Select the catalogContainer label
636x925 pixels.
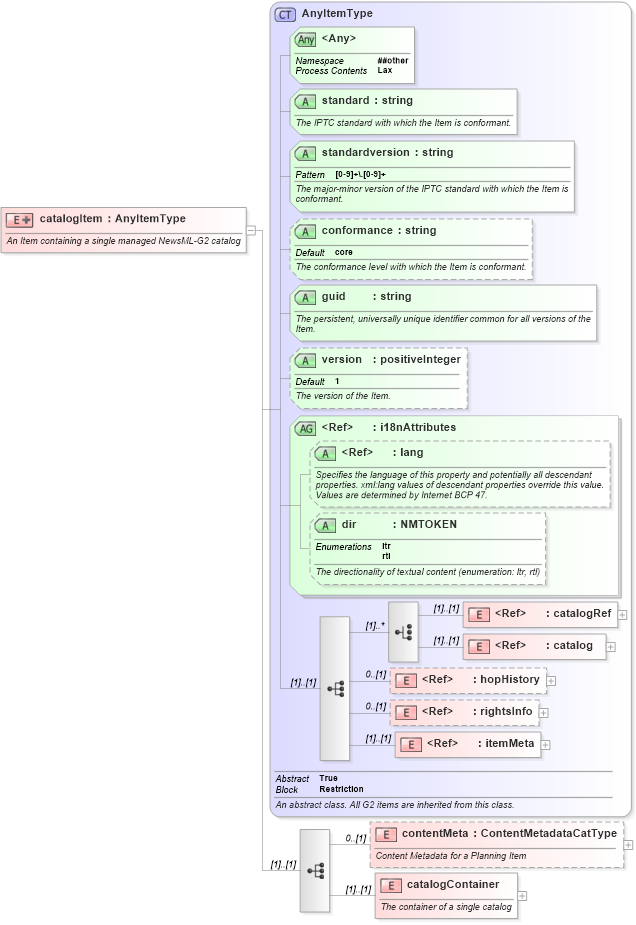click(x=453, y=885)
